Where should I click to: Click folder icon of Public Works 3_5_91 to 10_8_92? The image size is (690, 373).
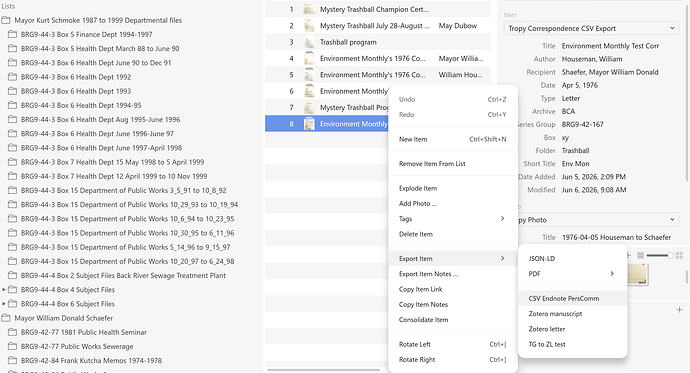13,190
